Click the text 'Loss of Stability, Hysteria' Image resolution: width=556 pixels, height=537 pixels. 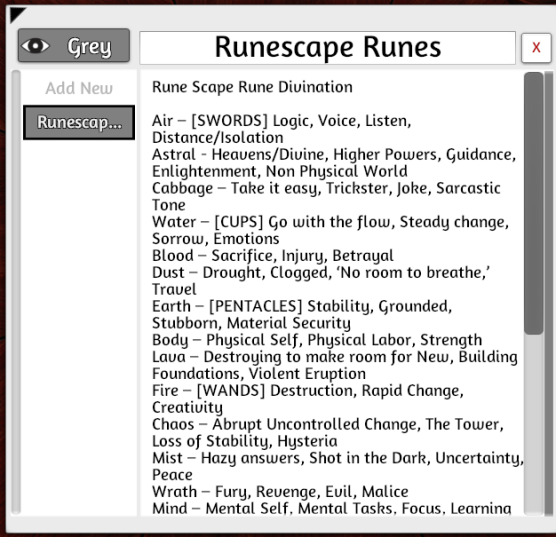[245, 441]
